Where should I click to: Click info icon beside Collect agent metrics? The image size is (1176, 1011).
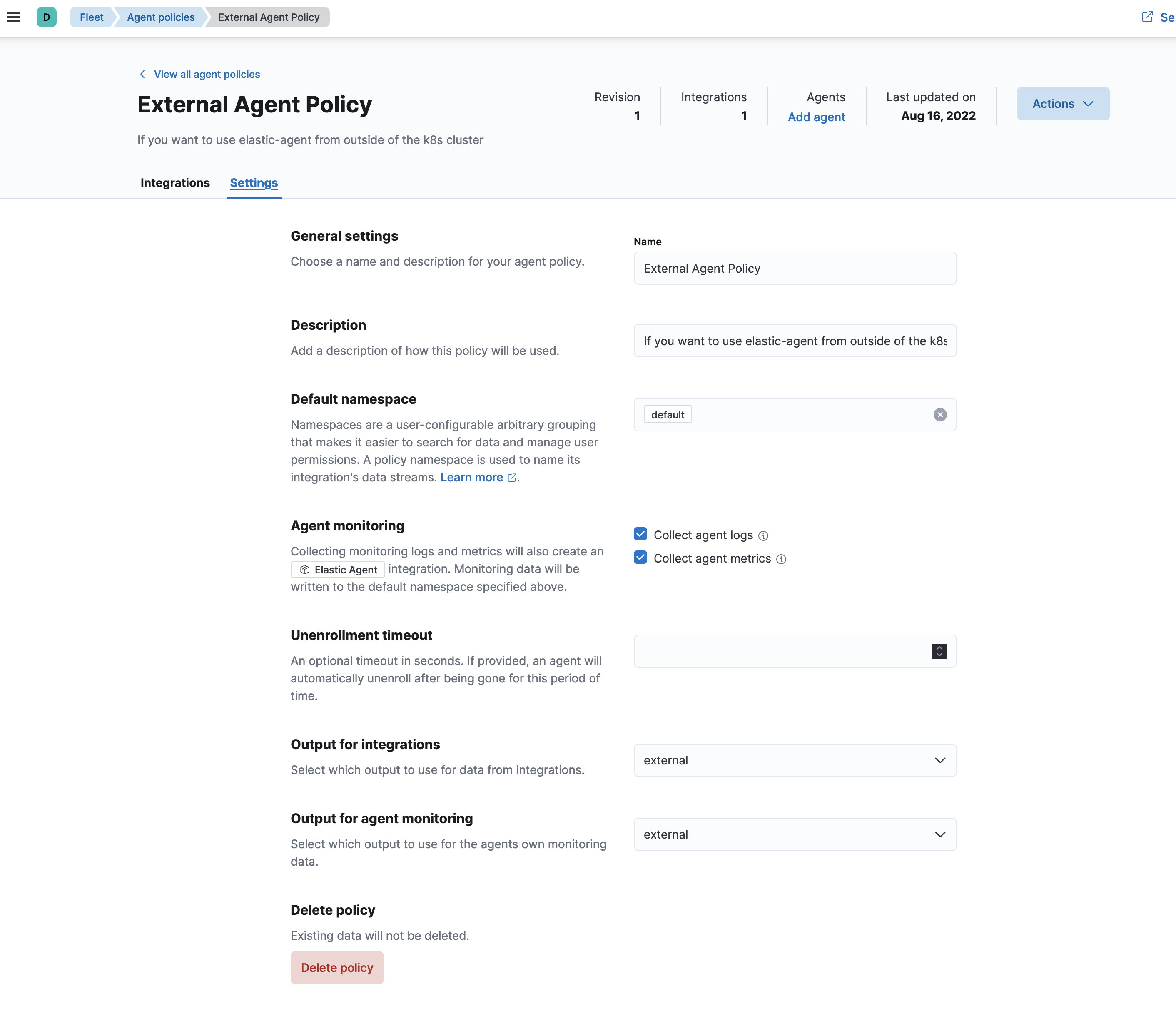781,559
